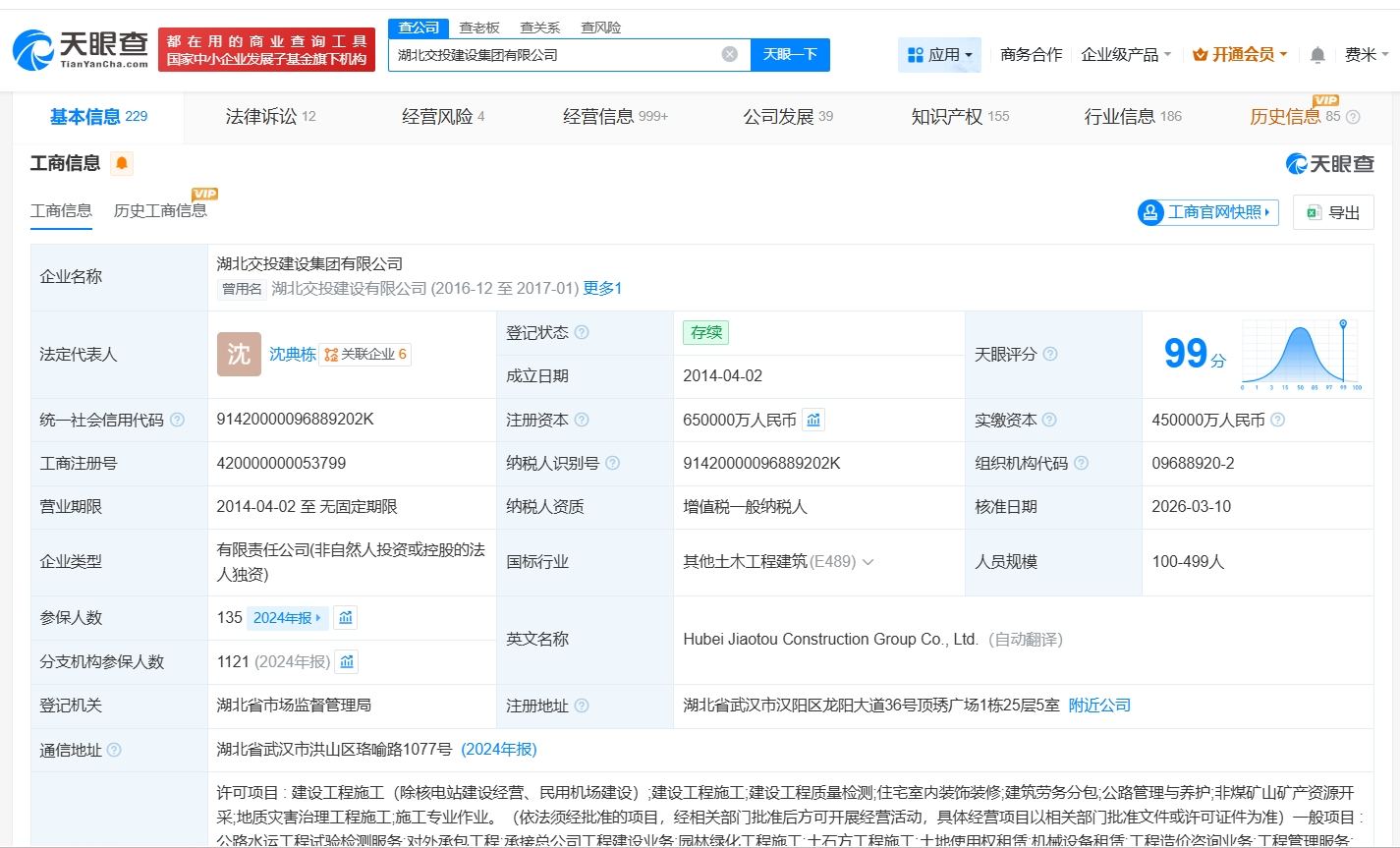
Task: Click the 天眼评分 score distribution chart
Action: [1301, 354]
